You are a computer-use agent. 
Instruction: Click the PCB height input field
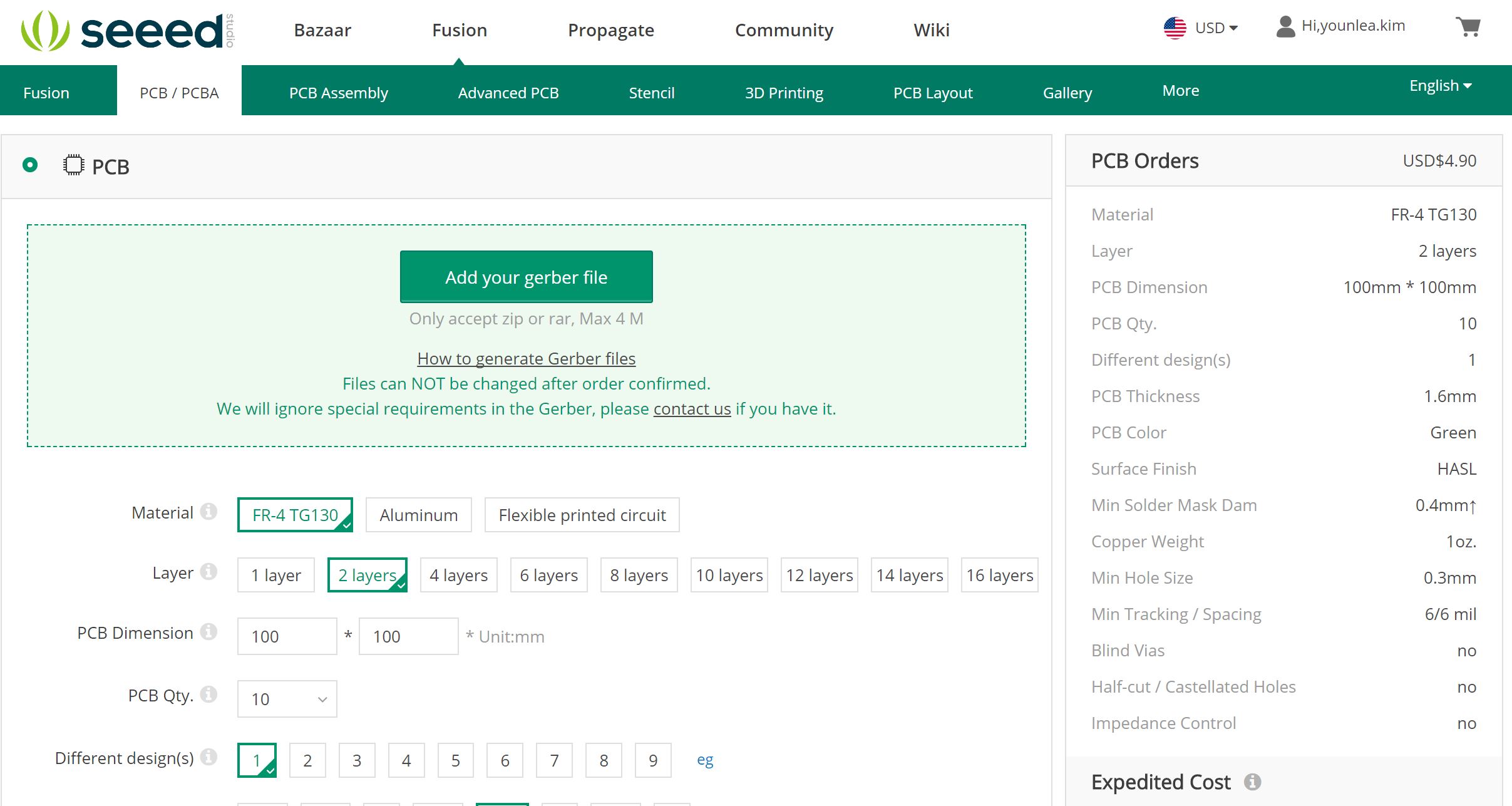click(x=409, y=636)
